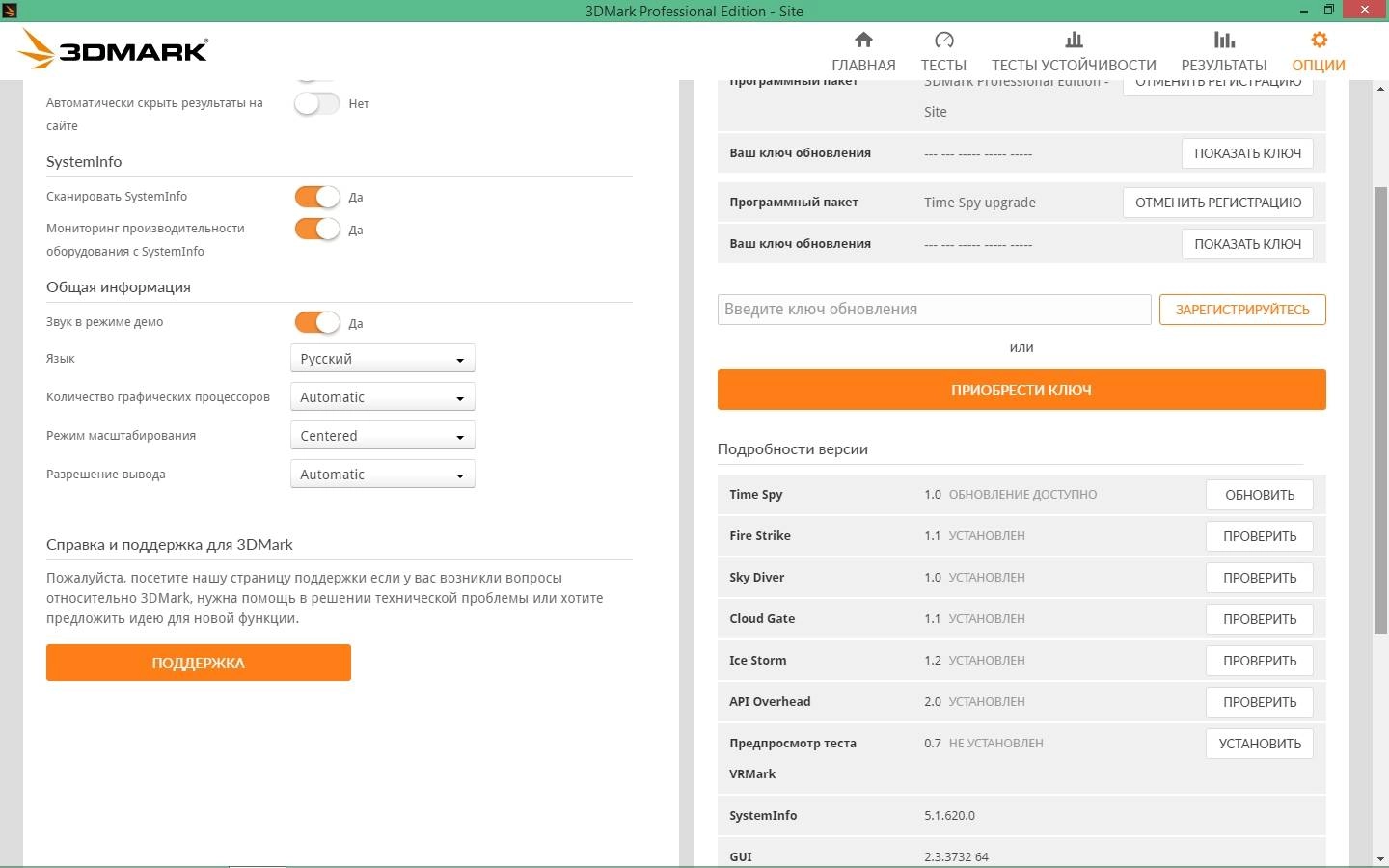Open the Количество графических процессоров dropdown

coord(383,397)
